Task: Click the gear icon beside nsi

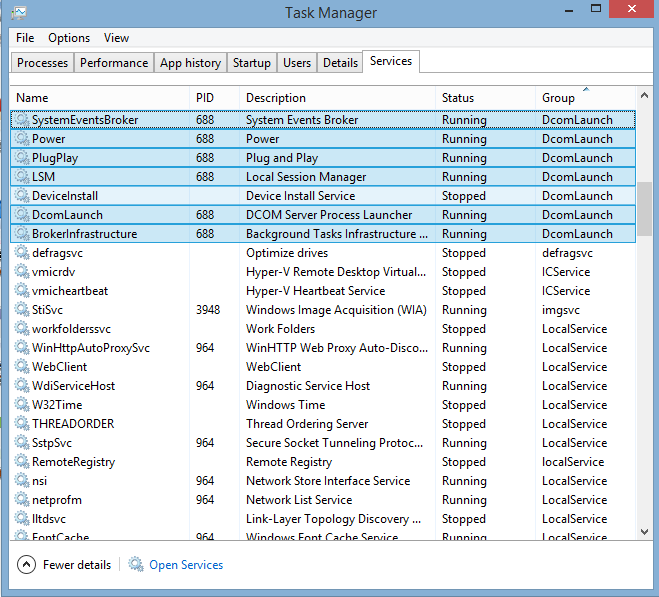Action: pos(22,481)
